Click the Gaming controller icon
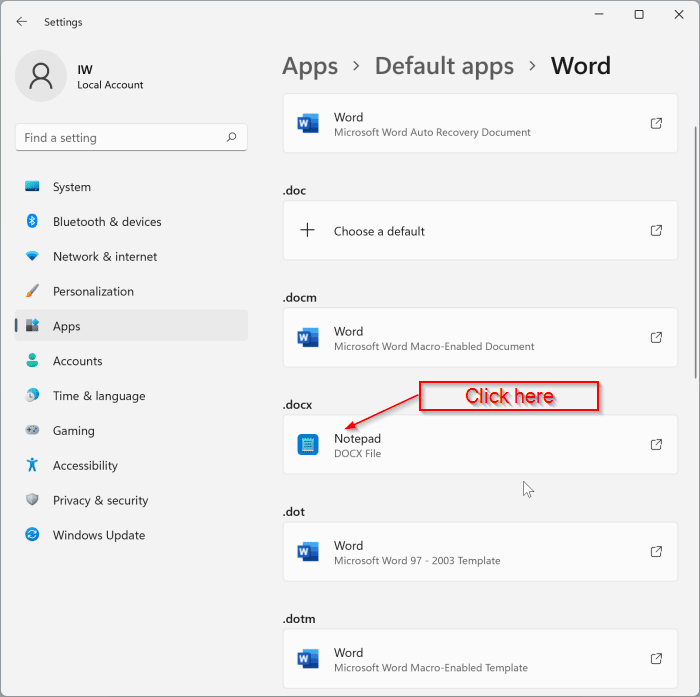Viewport: 700px width, 697px height. [x=32, y=430]
